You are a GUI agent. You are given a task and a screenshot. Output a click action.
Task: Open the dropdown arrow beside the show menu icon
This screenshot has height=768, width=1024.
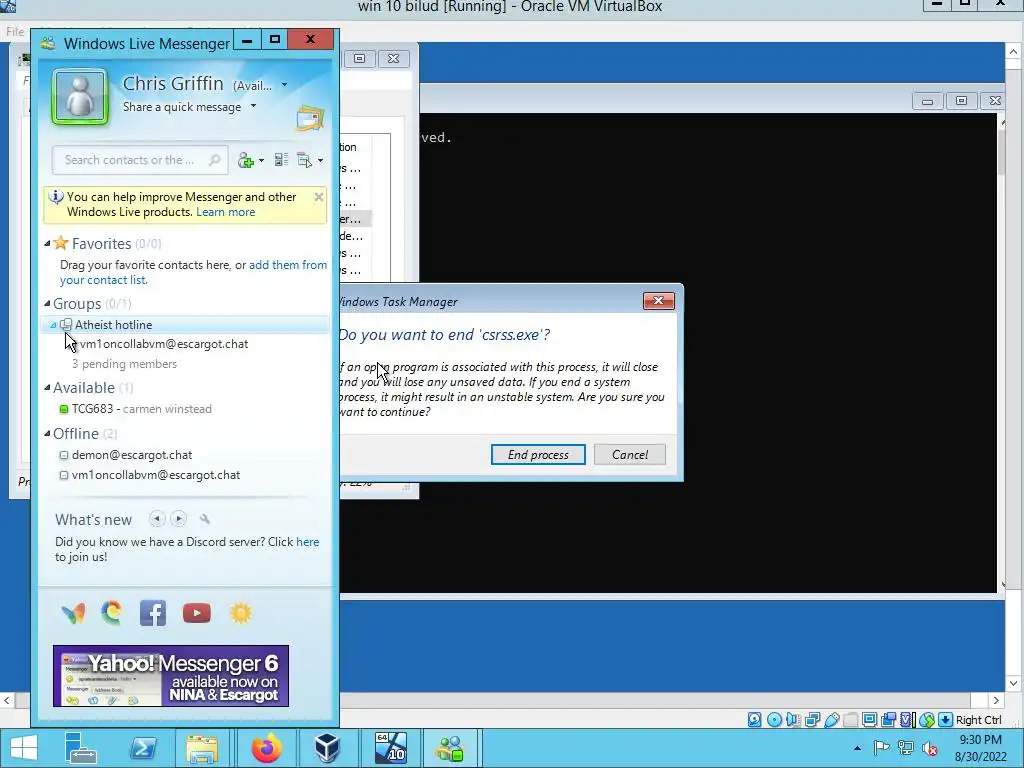tap(320, 161)
